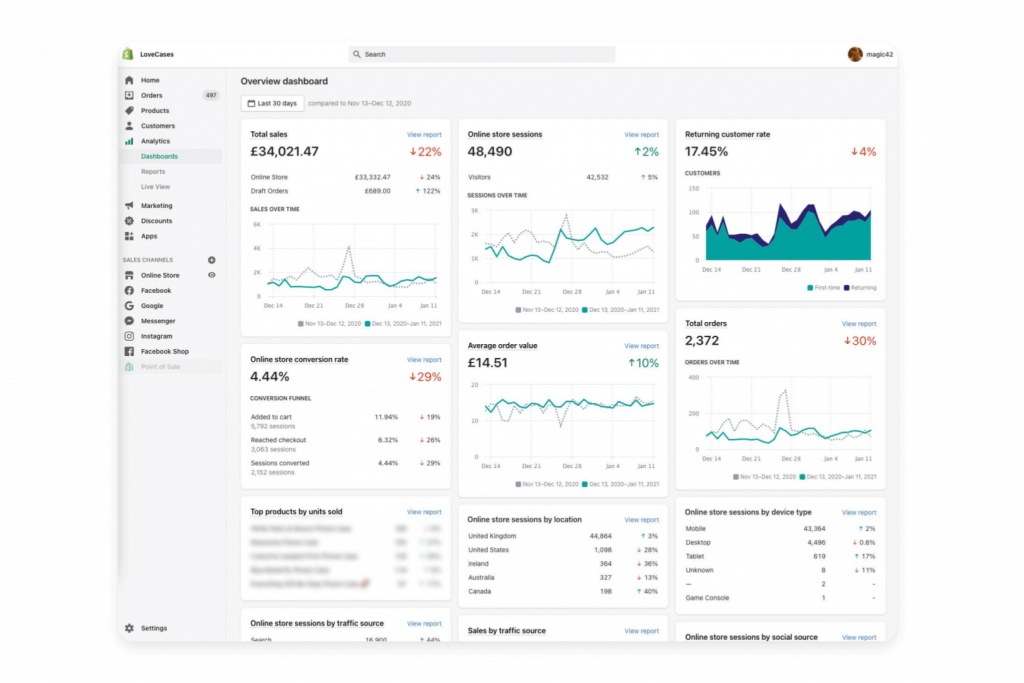Open the Analytics section
Viewport: 1024px width, 683px height.
point(131,141)
